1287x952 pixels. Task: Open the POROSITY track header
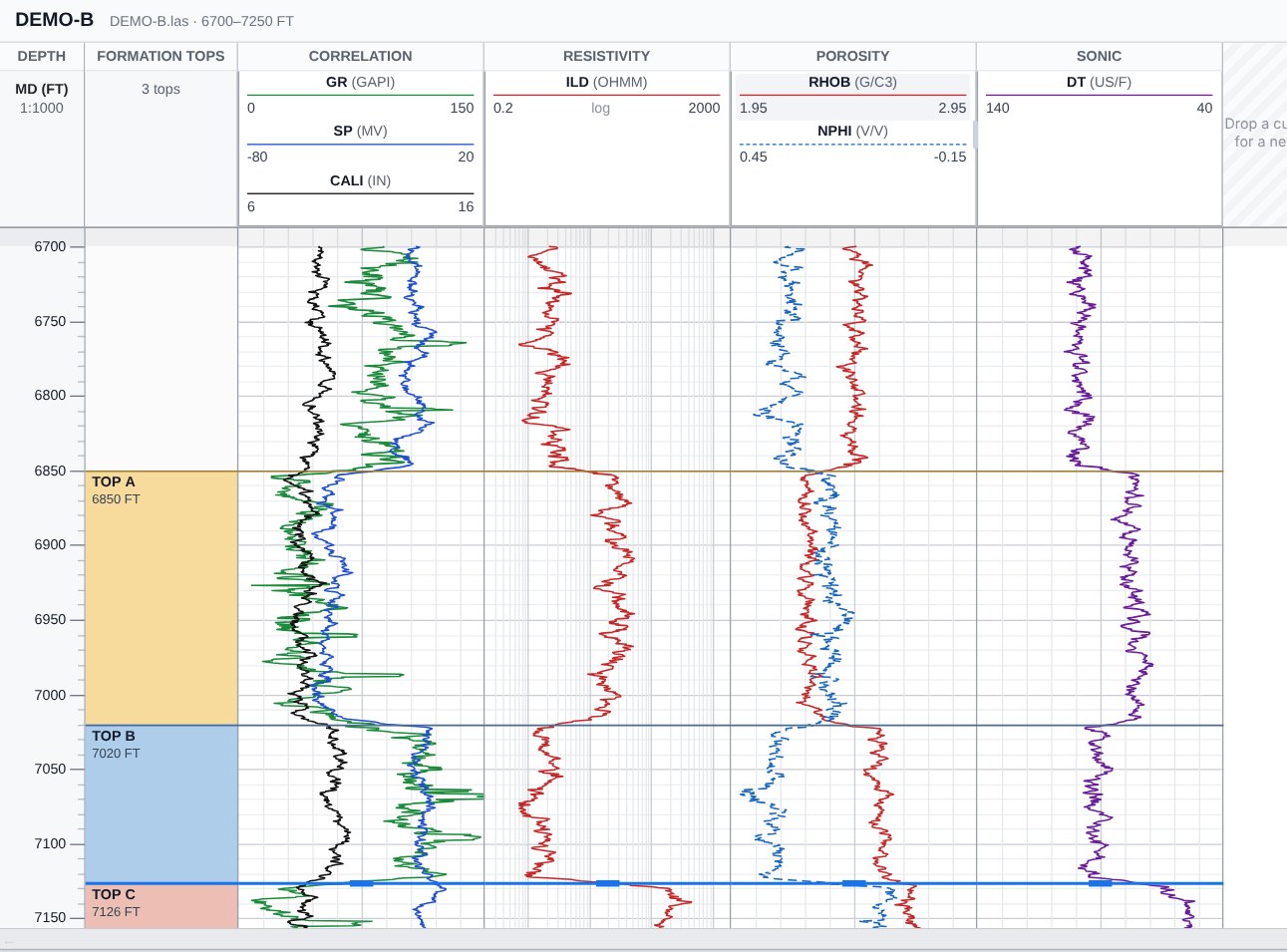(x=852, y=56)
